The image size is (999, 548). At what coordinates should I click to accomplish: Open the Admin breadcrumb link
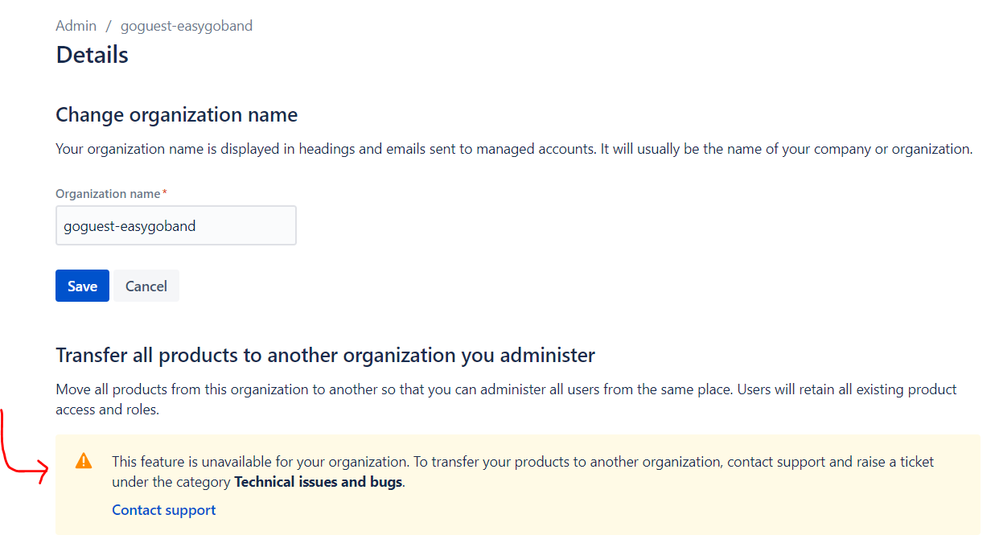point(76,25)
